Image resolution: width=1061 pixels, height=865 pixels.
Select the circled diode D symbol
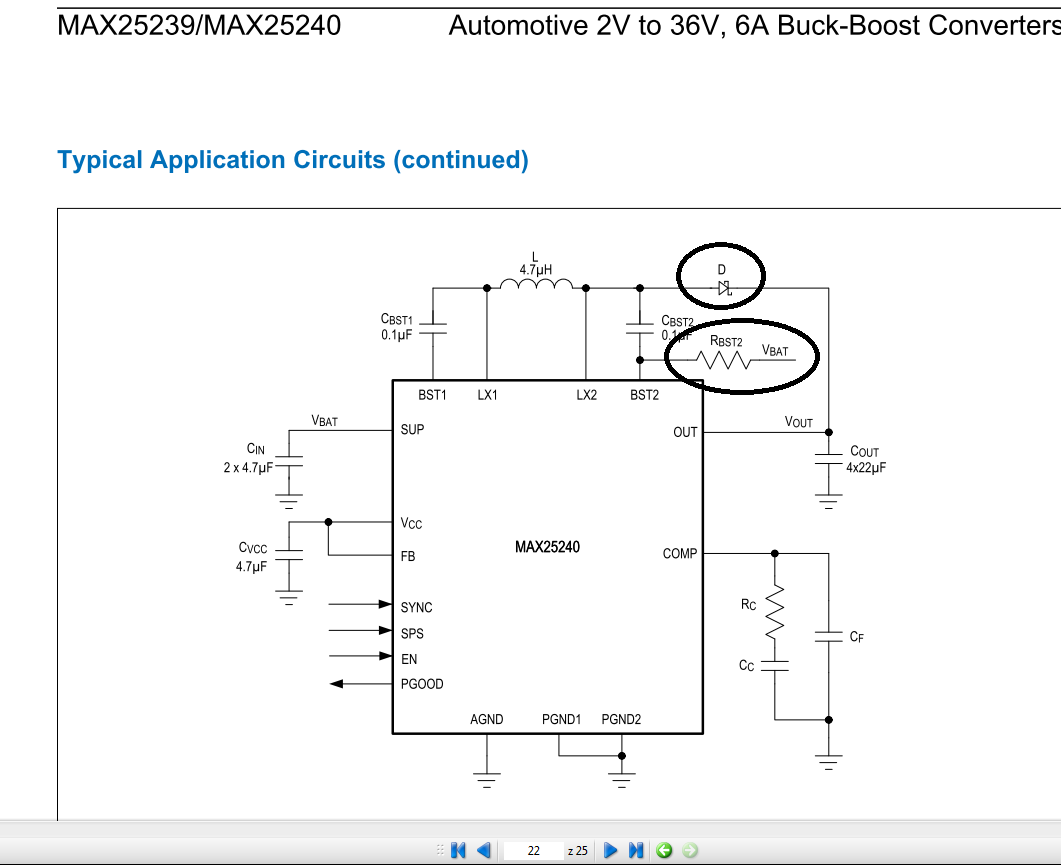[x=722, y=277]
